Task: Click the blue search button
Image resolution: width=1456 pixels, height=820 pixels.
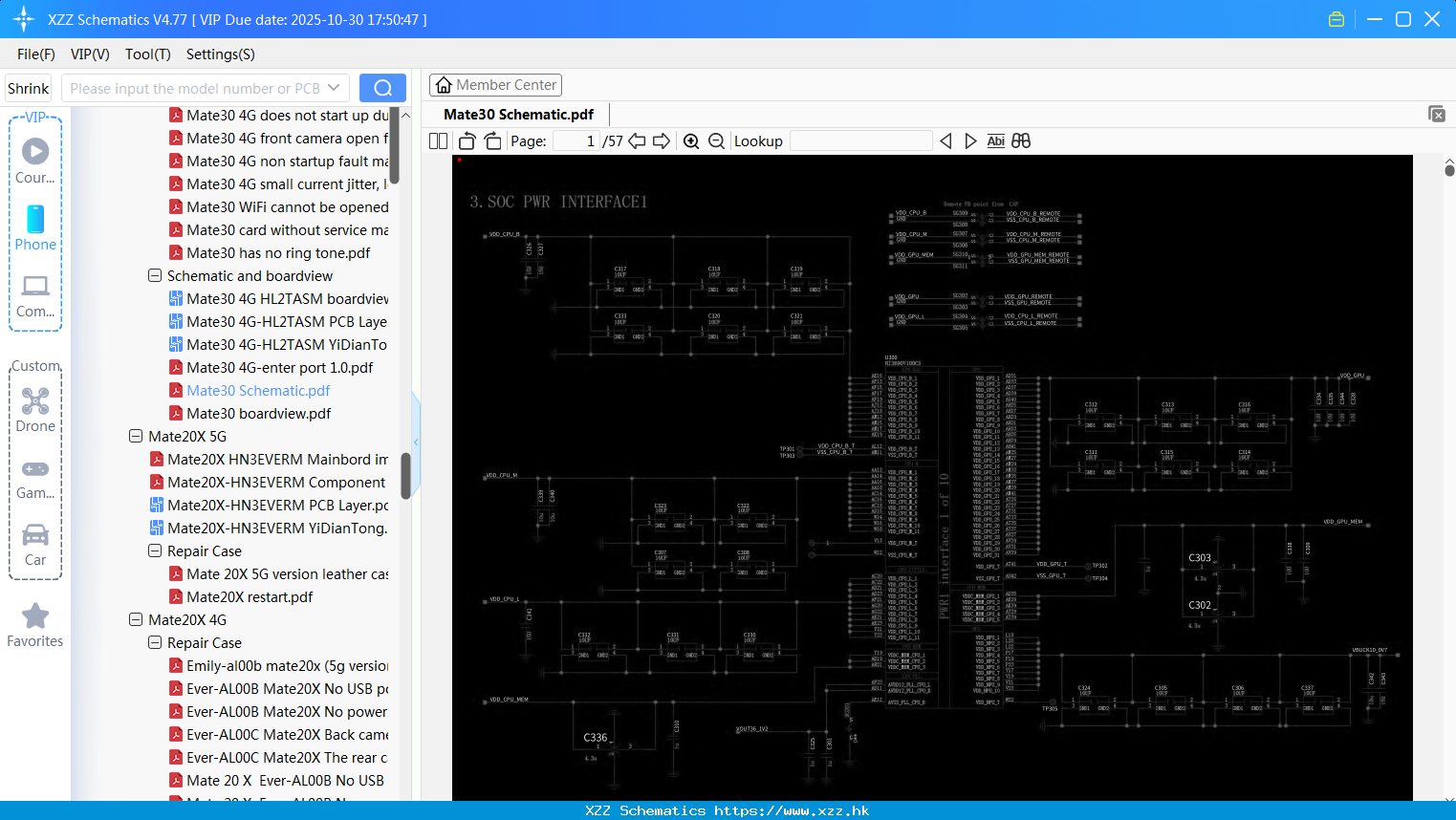Action: 382,88
